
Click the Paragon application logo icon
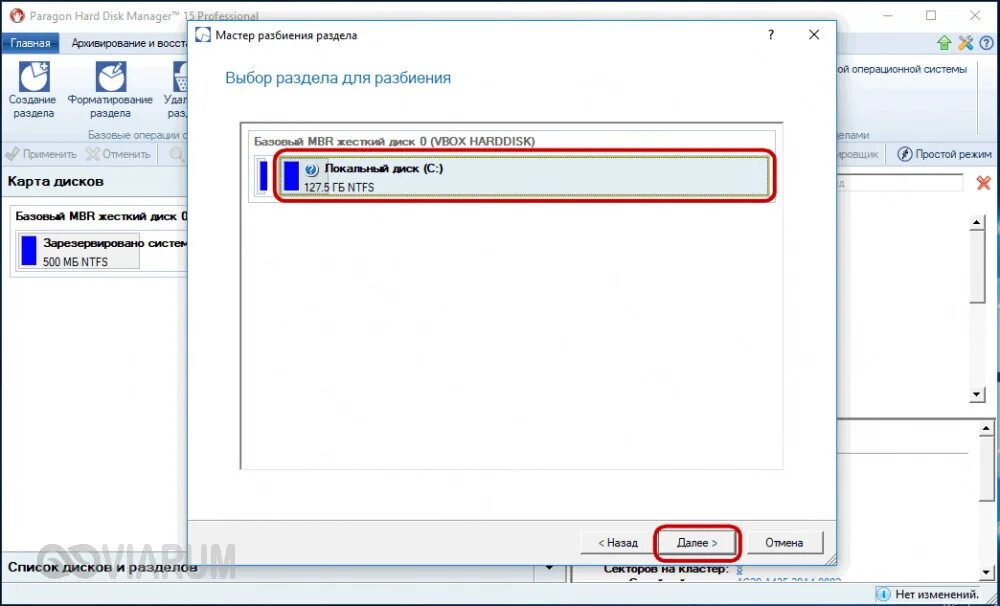pyautogui.click(x=17, y=15)
